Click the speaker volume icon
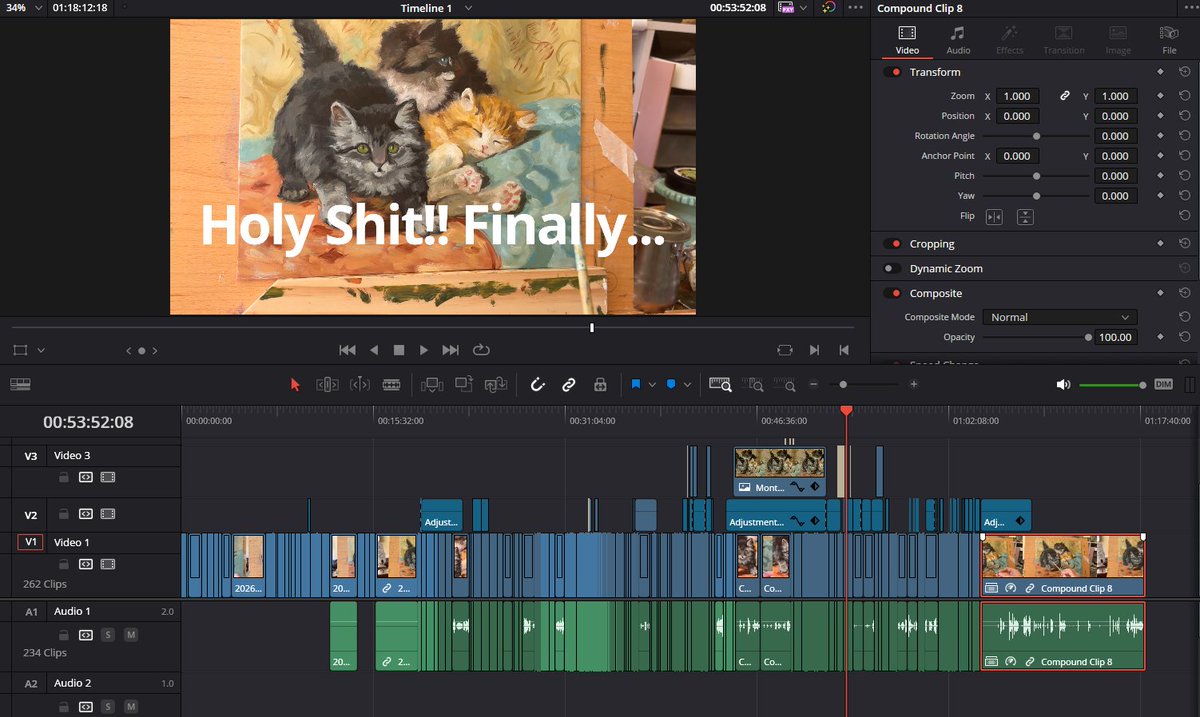Viewport: 1200px width, 717px height. pyautogui.click(x=1063, y=384)
